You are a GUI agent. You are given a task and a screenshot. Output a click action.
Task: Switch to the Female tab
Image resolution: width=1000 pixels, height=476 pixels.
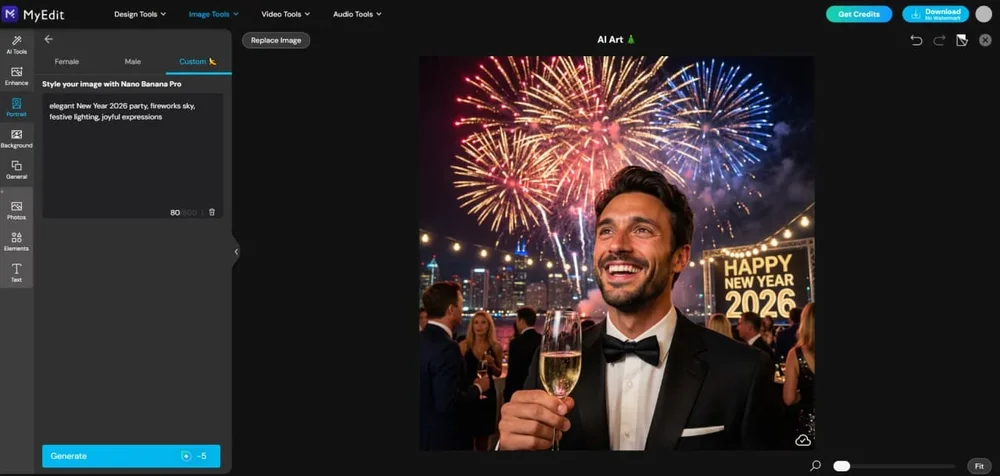tap(67, 62)
